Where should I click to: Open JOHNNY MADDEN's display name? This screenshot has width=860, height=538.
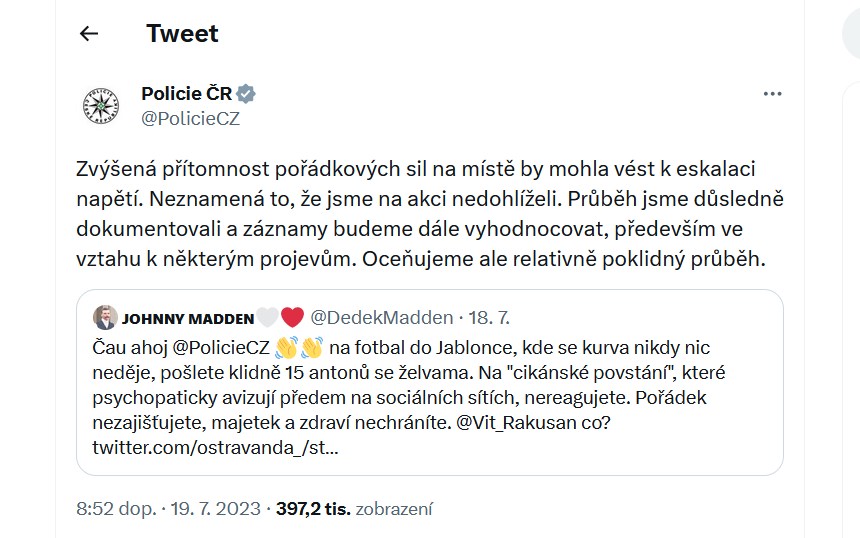click(x=188, y=318)
